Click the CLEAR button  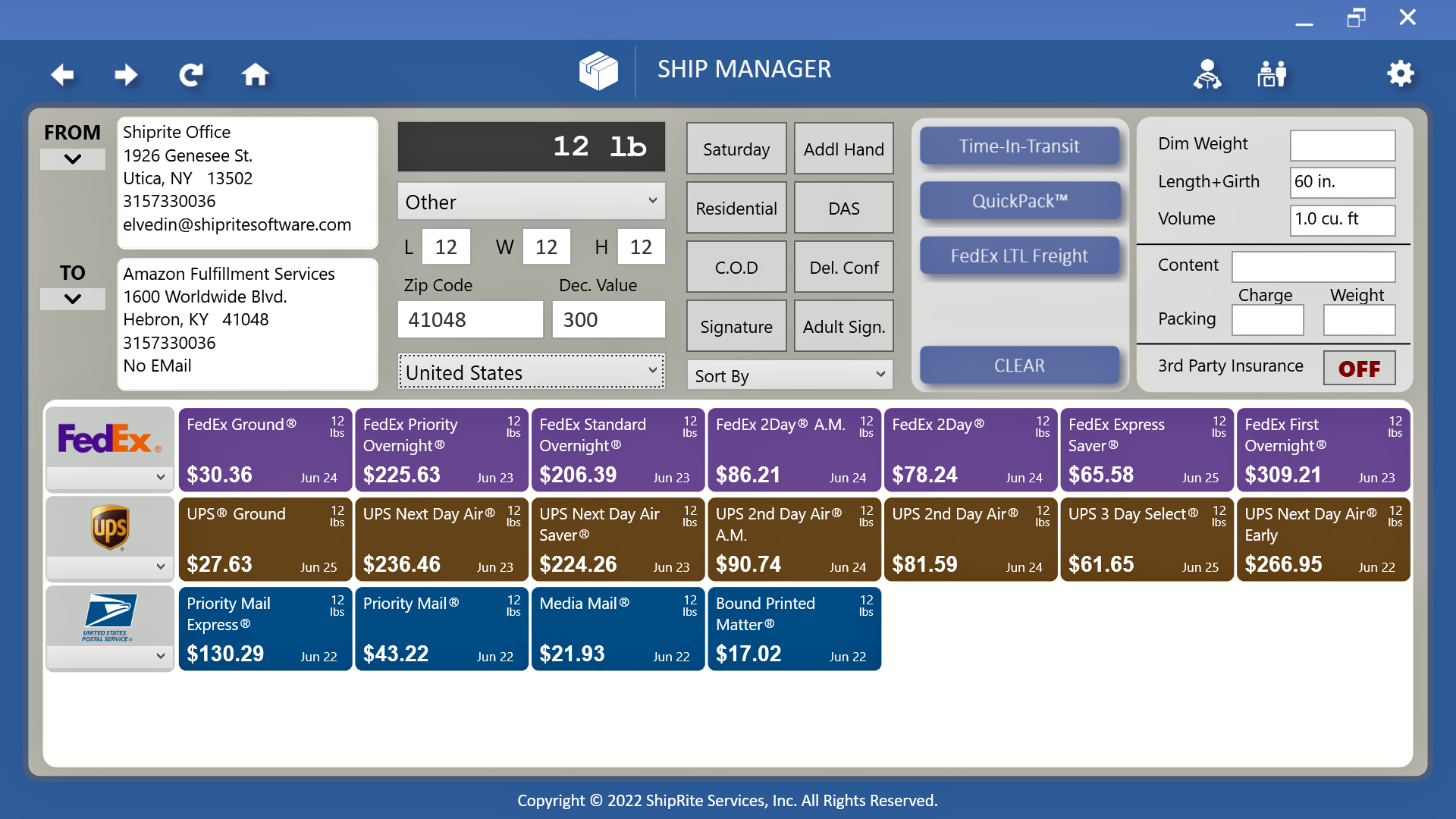(x=1020, y=365)
